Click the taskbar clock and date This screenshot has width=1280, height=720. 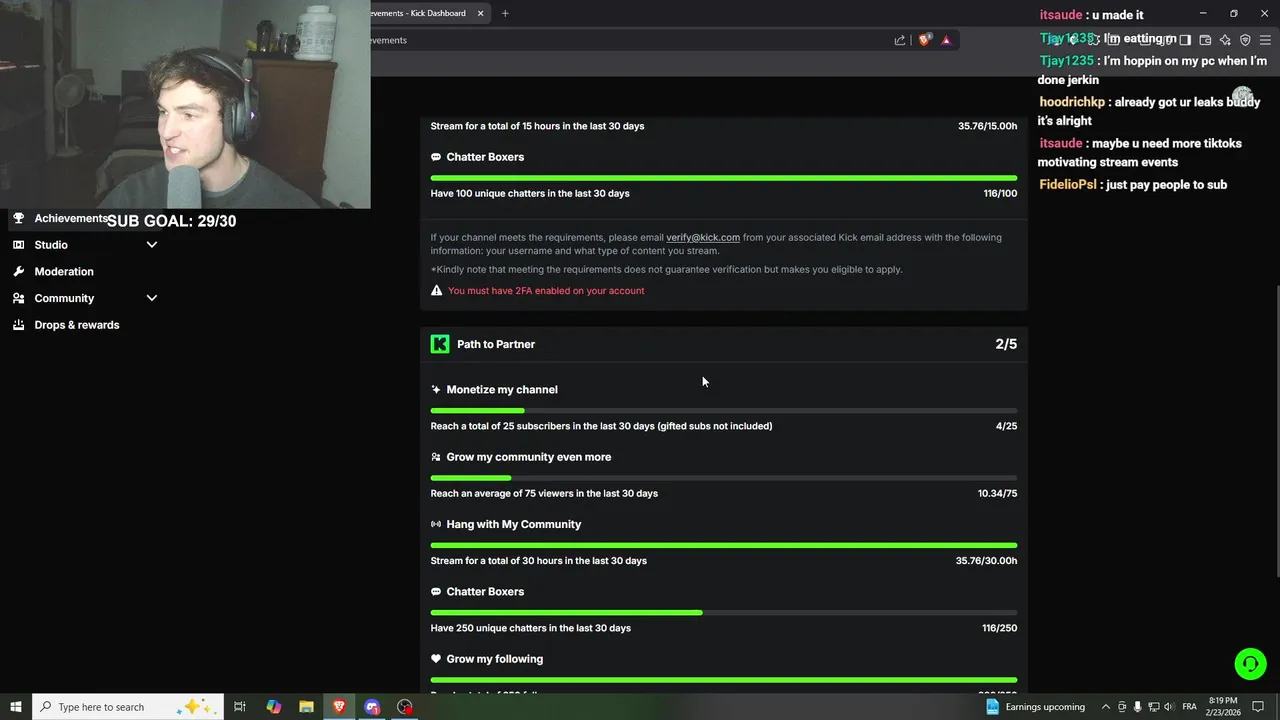pos(1223,707)
